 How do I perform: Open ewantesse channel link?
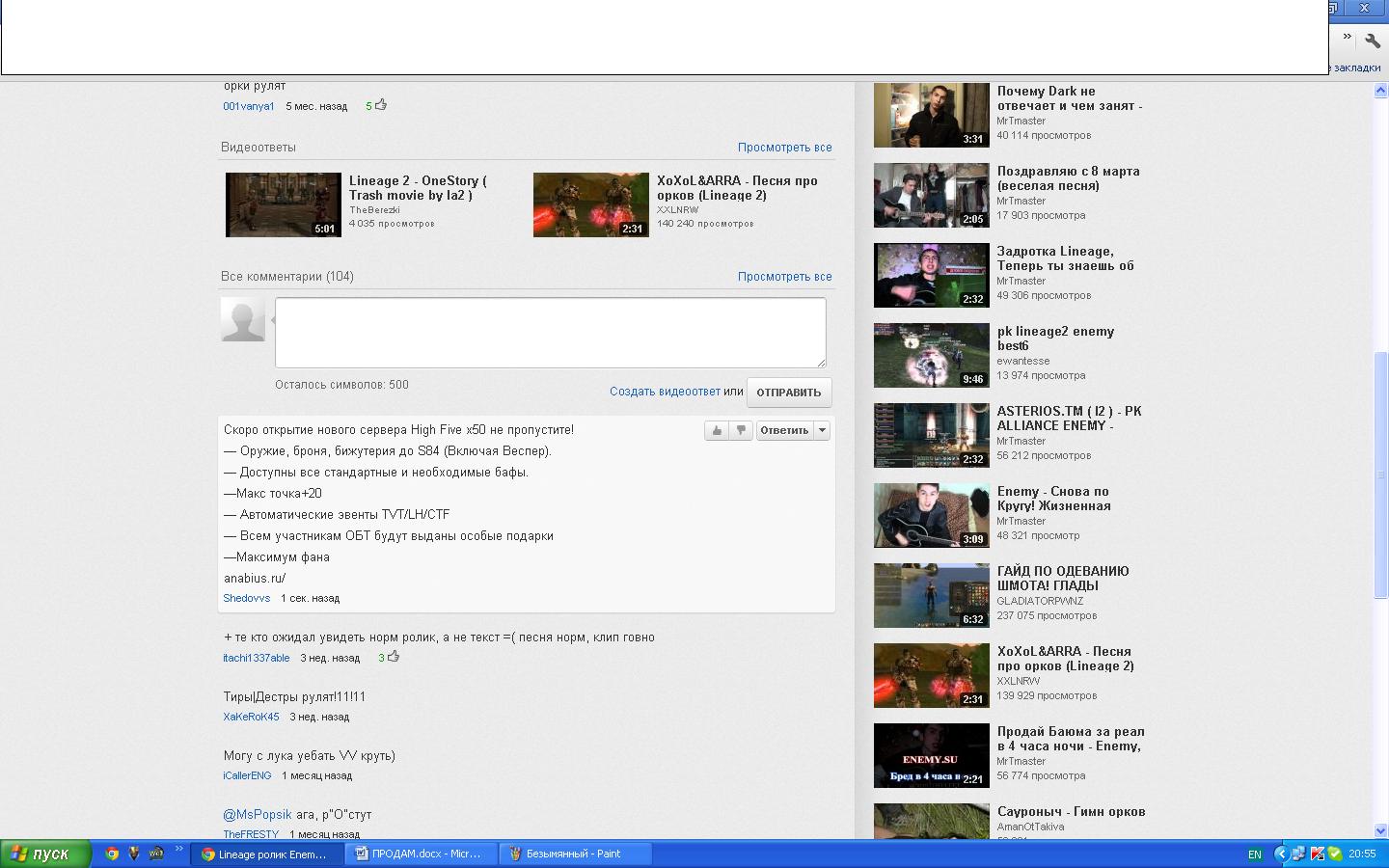[x=1023, y=361]
